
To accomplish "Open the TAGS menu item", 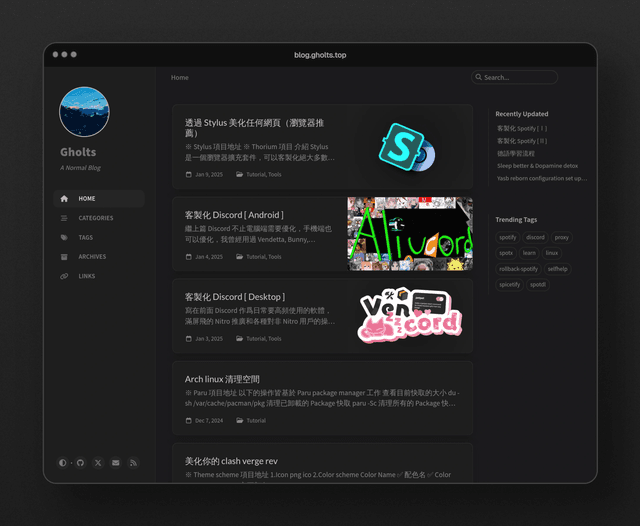I will (99, 237).
